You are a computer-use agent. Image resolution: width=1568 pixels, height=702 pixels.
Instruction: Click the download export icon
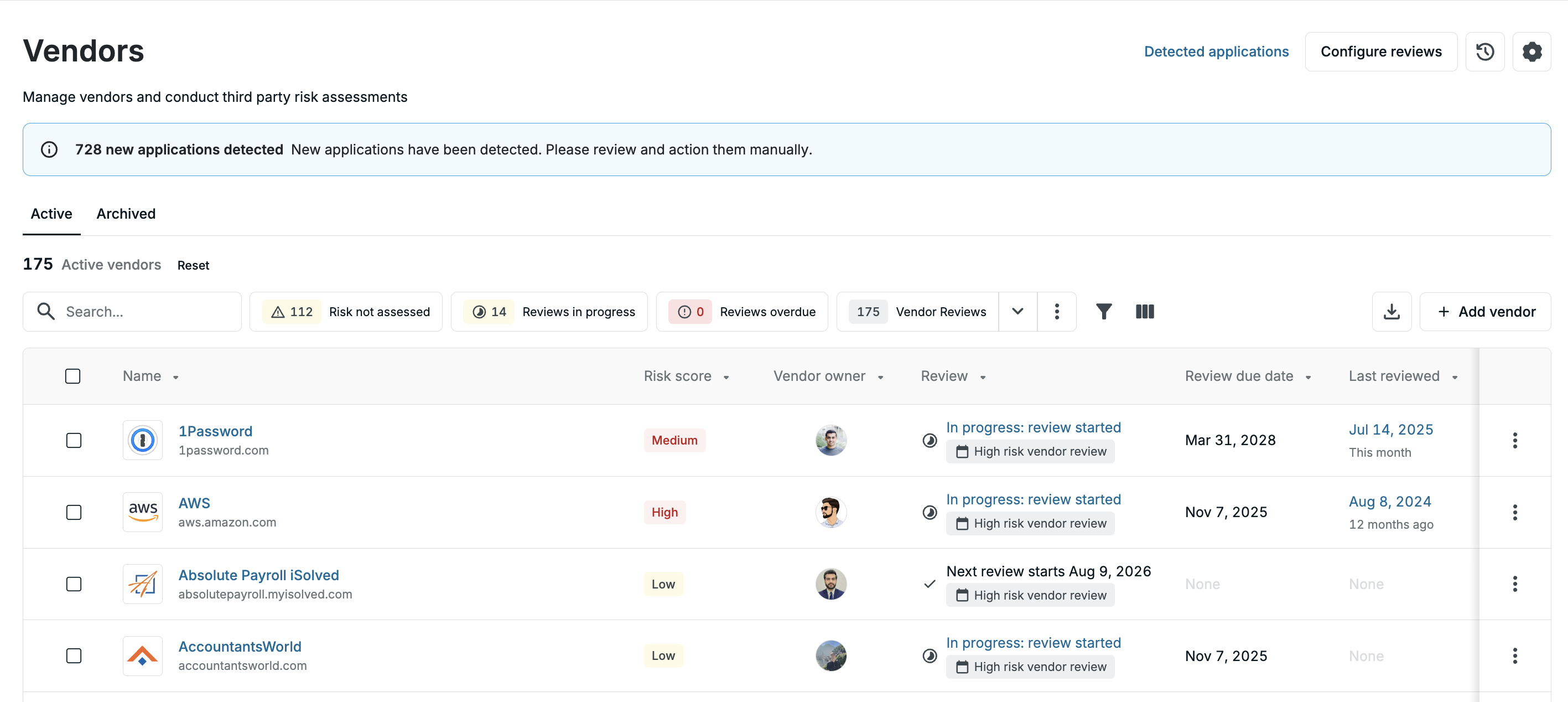coord(1392,312)
